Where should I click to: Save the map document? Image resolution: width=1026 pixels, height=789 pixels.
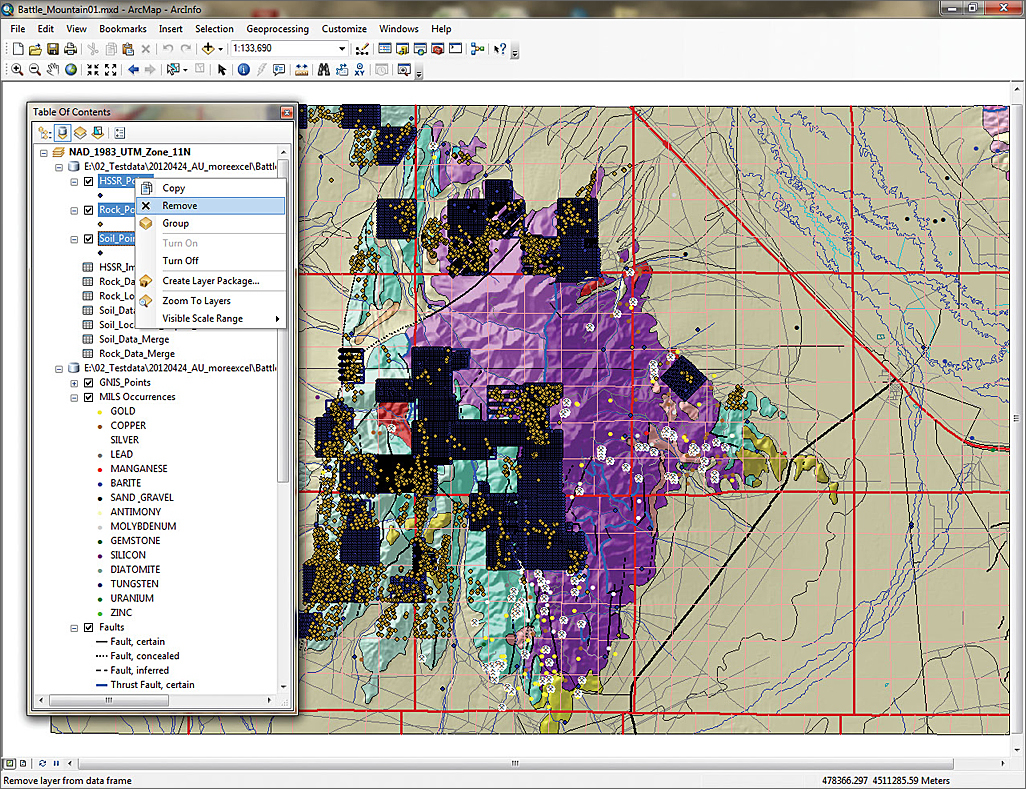[x=52, y=49]
